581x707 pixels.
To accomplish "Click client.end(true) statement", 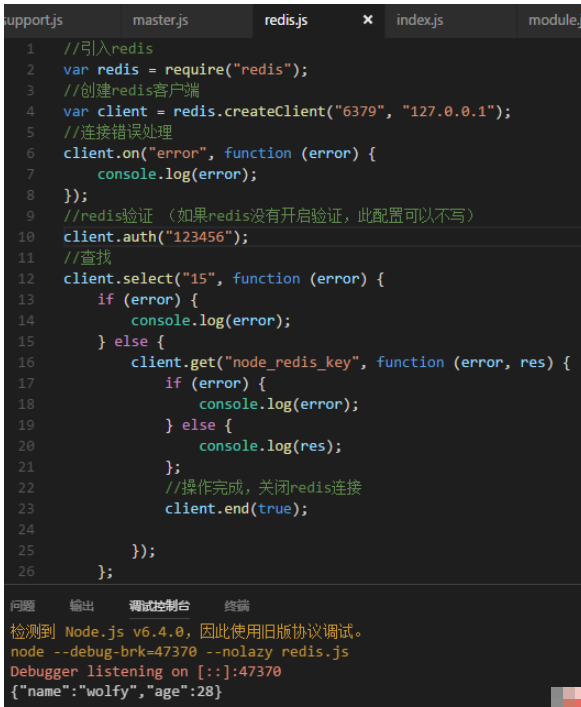I will [236, 509].
